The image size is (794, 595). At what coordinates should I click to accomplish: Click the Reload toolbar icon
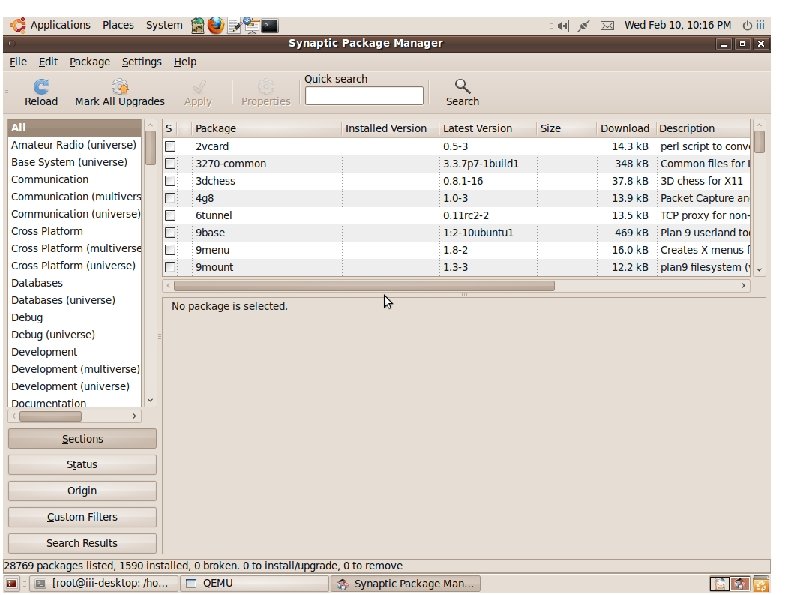(x=42, y=87)
